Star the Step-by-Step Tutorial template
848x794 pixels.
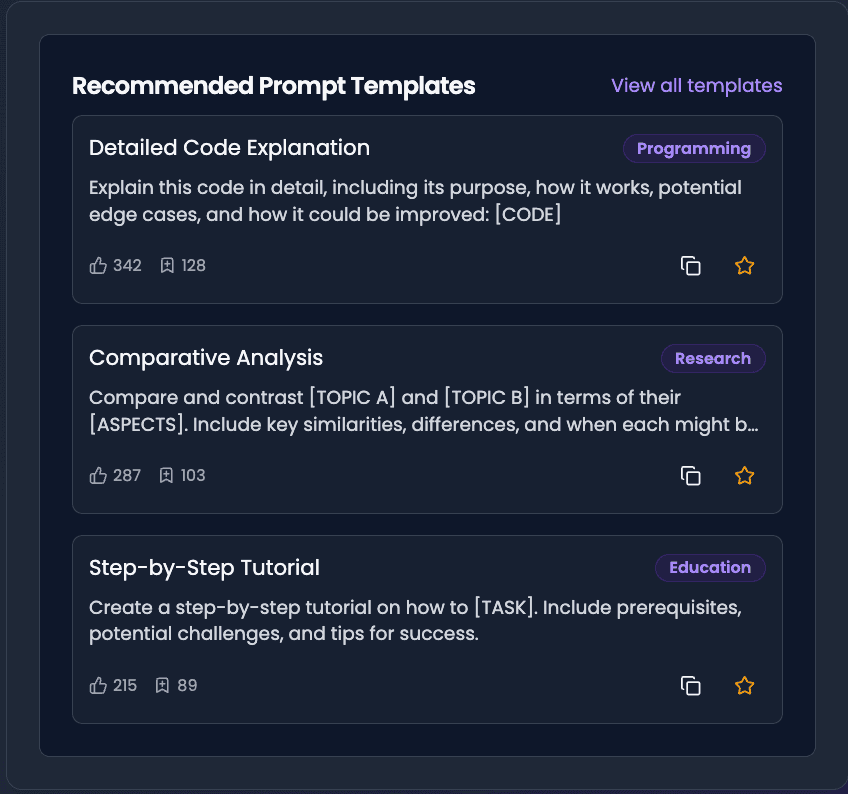(744, 686)
